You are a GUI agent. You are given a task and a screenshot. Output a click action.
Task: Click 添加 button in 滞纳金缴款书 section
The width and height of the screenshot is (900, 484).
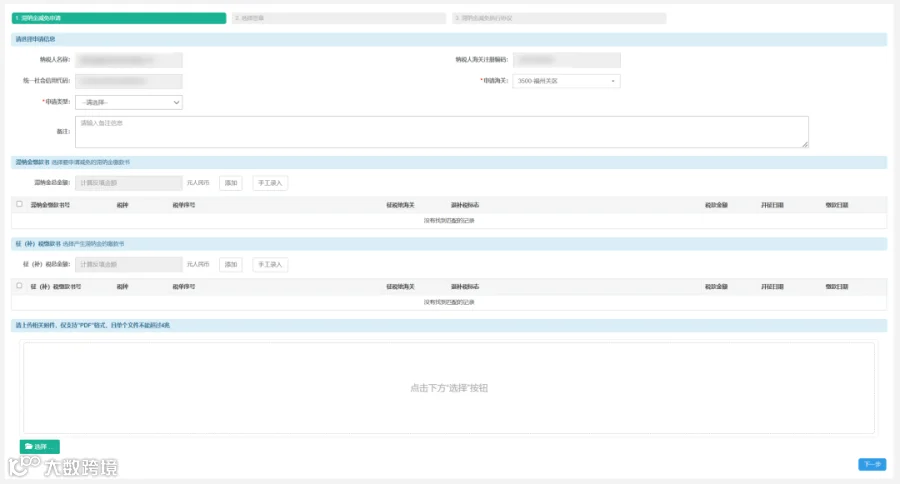pyautogui.click(x=231, y=183)
